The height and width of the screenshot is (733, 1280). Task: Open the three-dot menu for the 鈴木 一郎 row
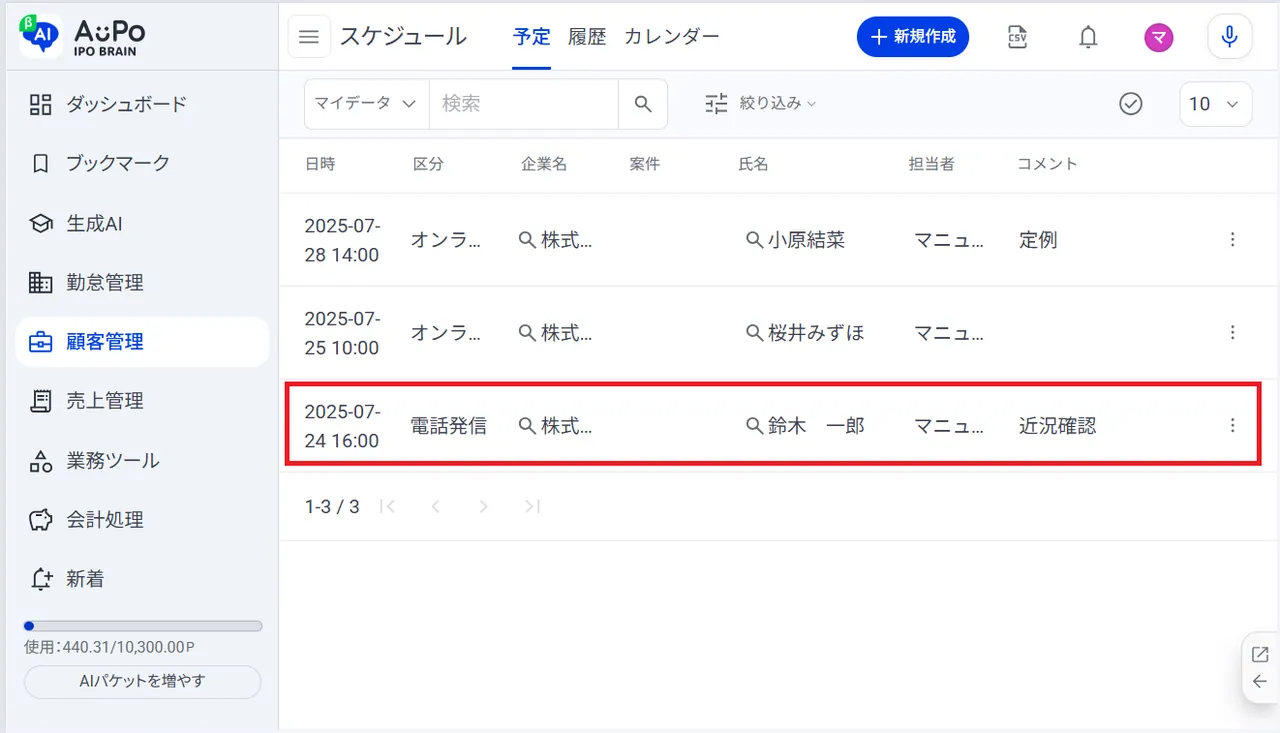point(1232,426)
